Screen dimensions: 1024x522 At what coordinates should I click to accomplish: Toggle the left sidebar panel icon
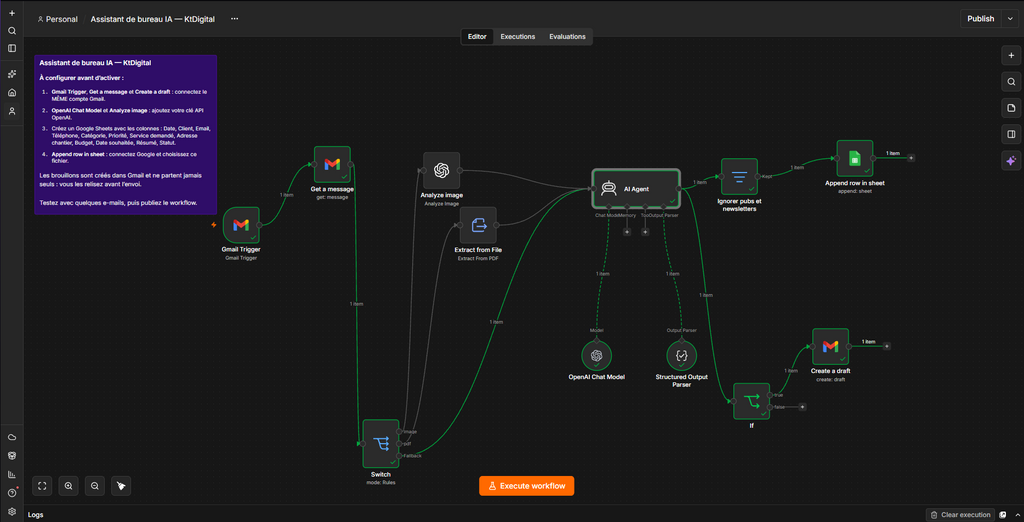pyautogui.click(x=12, y=48)
